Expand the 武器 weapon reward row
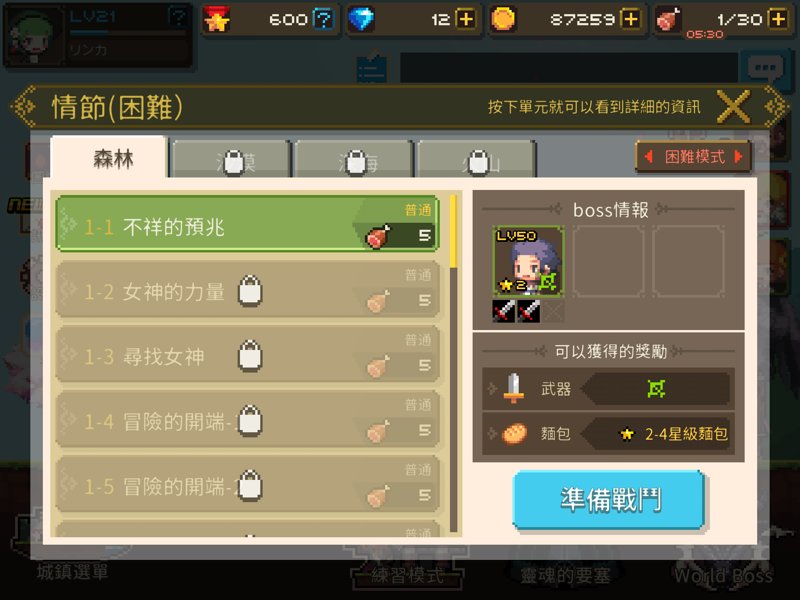The image size is (800, 600). click(x=608, y=389)
